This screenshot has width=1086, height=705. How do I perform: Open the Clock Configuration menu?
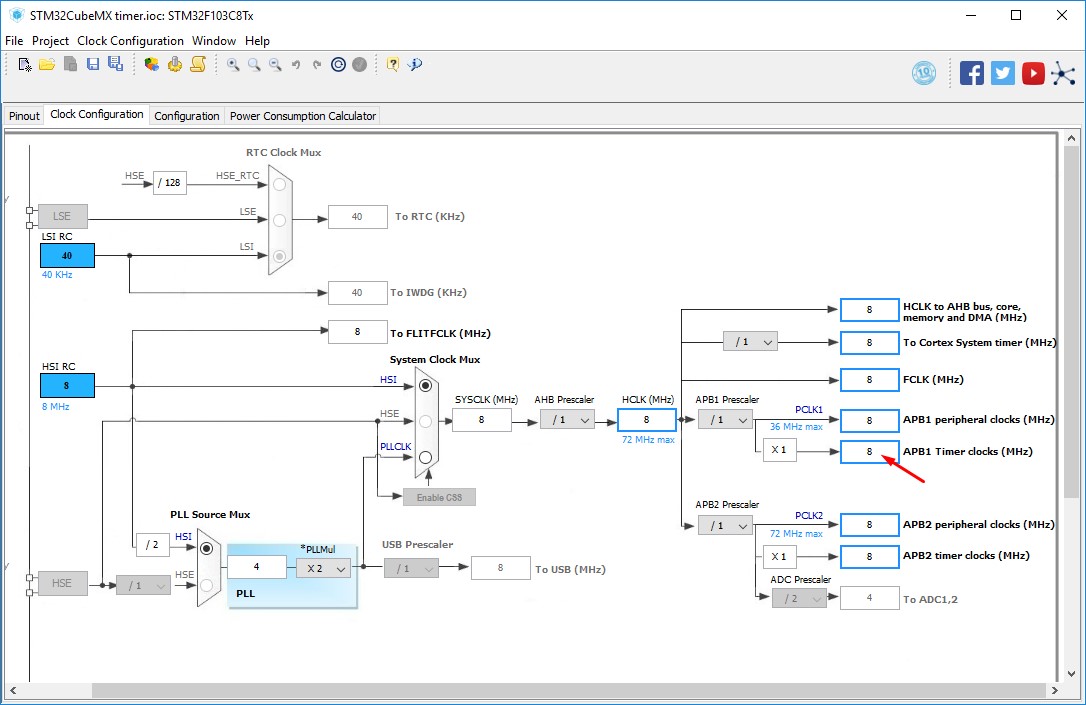coord(130,41)
